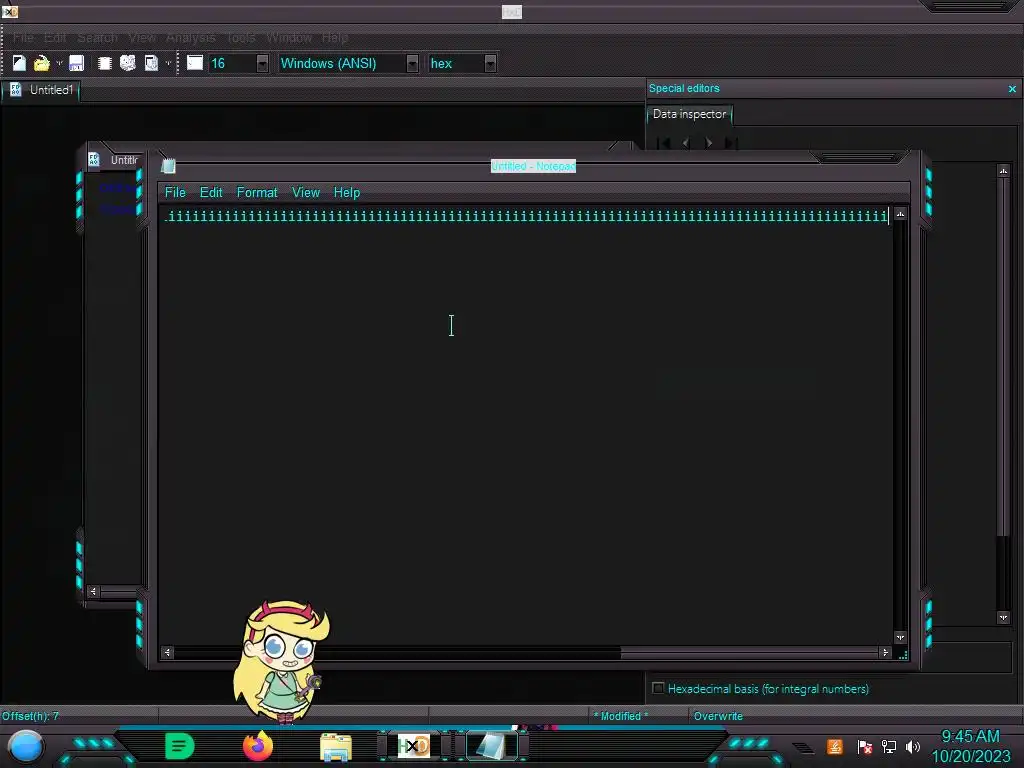Open Notepad Format menu

[x=257, y=193]
